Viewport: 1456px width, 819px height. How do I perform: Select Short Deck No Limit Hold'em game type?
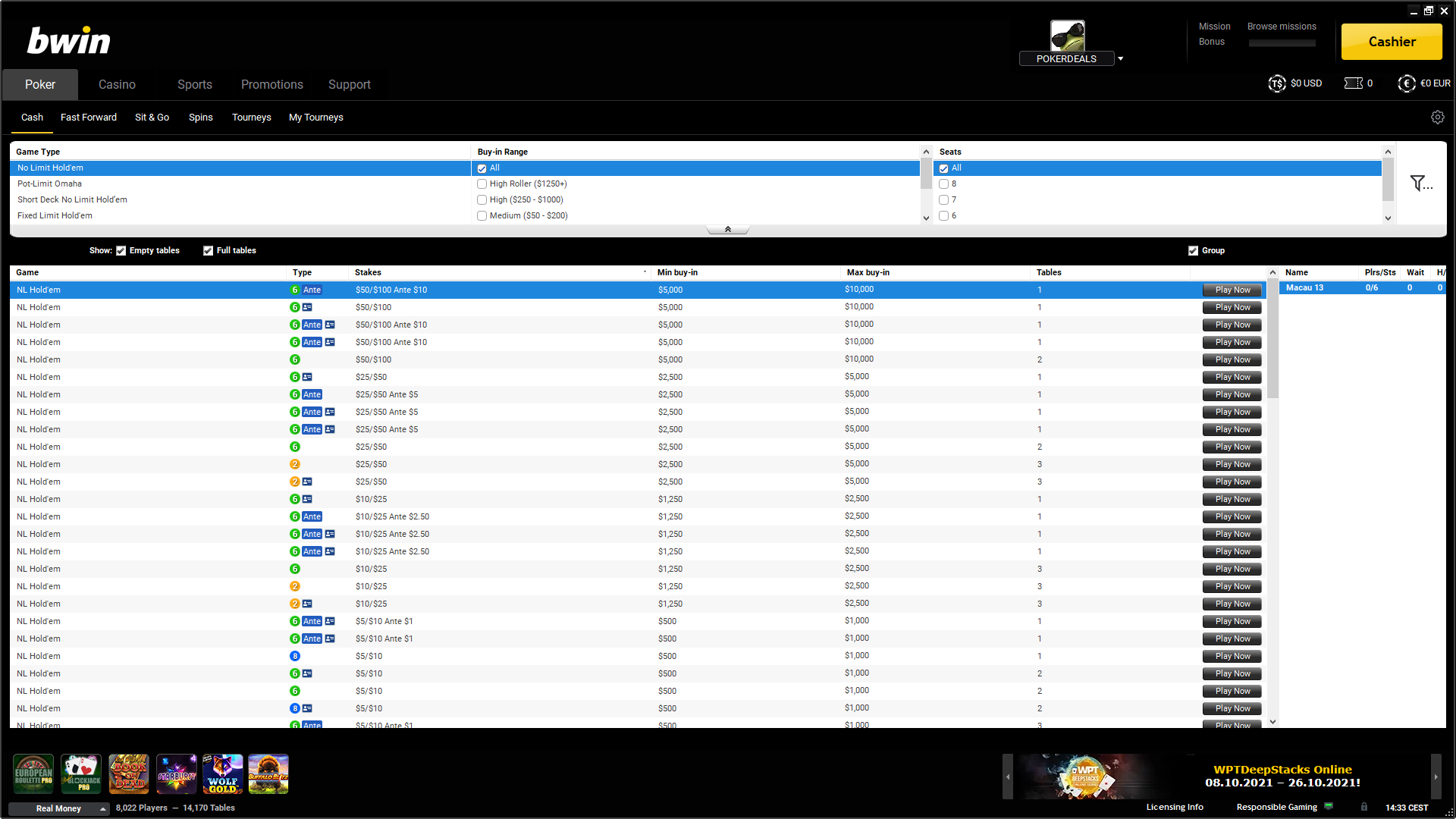click(x=240, y=199)
